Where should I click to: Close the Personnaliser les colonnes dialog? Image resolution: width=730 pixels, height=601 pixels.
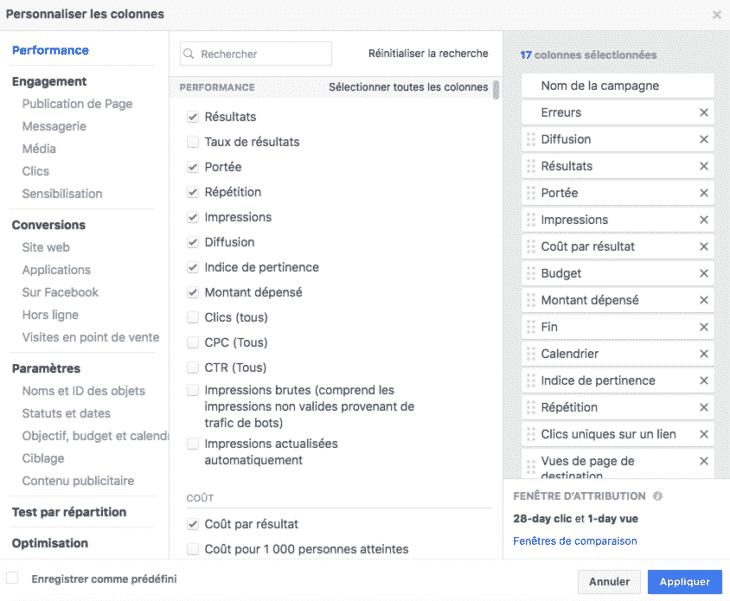pos(716,15)
